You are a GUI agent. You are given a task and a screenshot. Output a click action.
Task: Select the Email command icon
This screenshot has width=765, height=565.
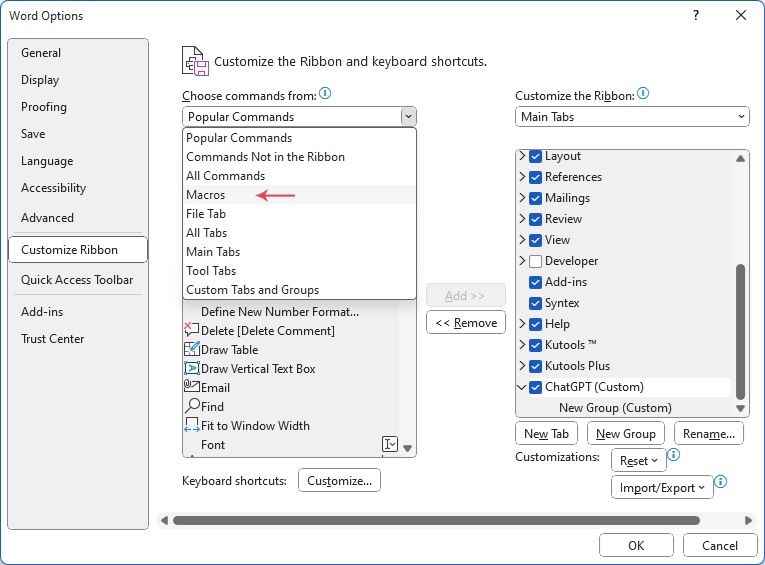click(x=192, y=387)
